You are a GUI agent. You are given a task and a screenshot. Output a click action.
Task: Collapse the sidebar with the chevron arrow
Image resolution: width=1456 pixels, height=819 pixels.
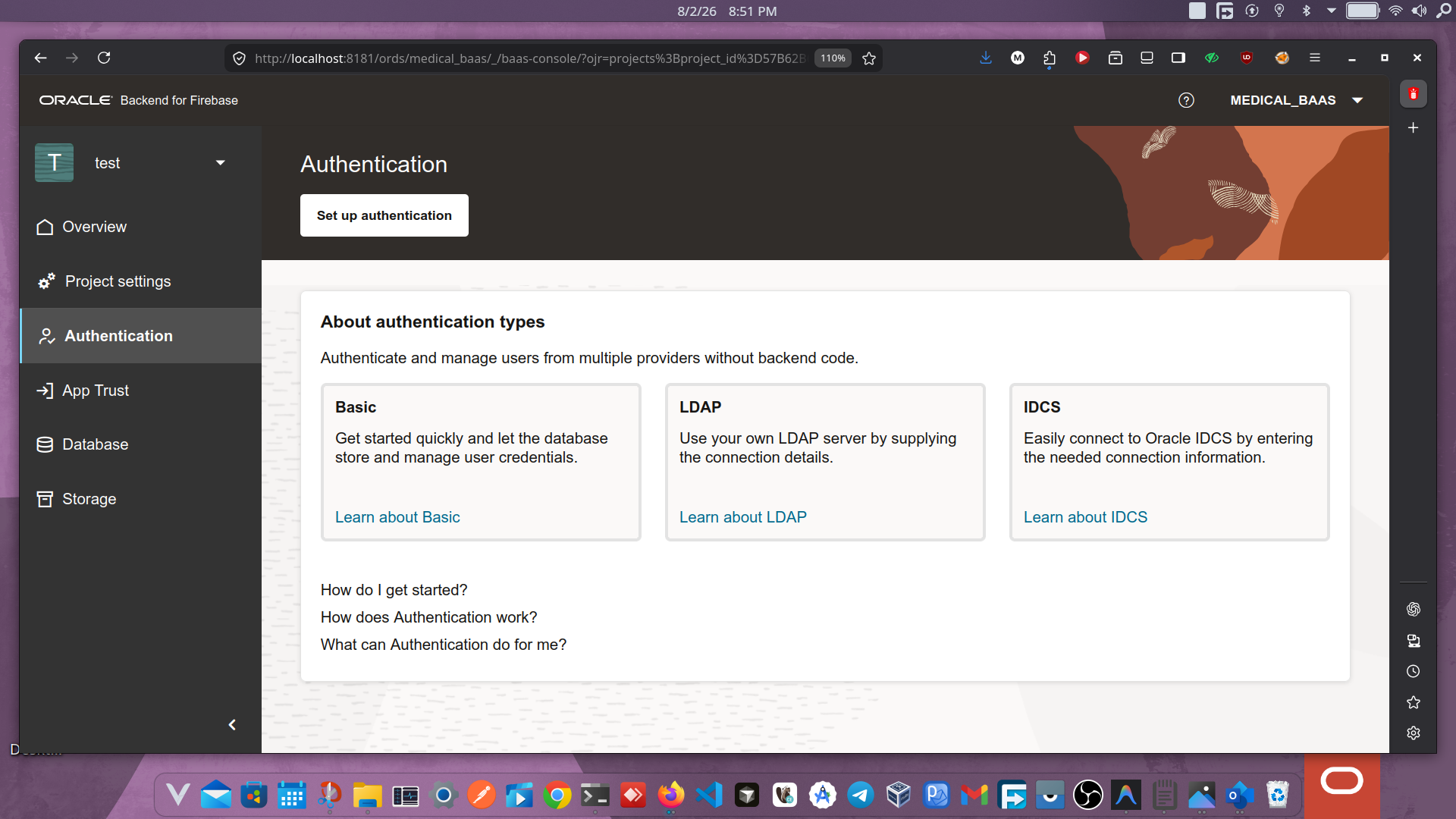[232, 725]
